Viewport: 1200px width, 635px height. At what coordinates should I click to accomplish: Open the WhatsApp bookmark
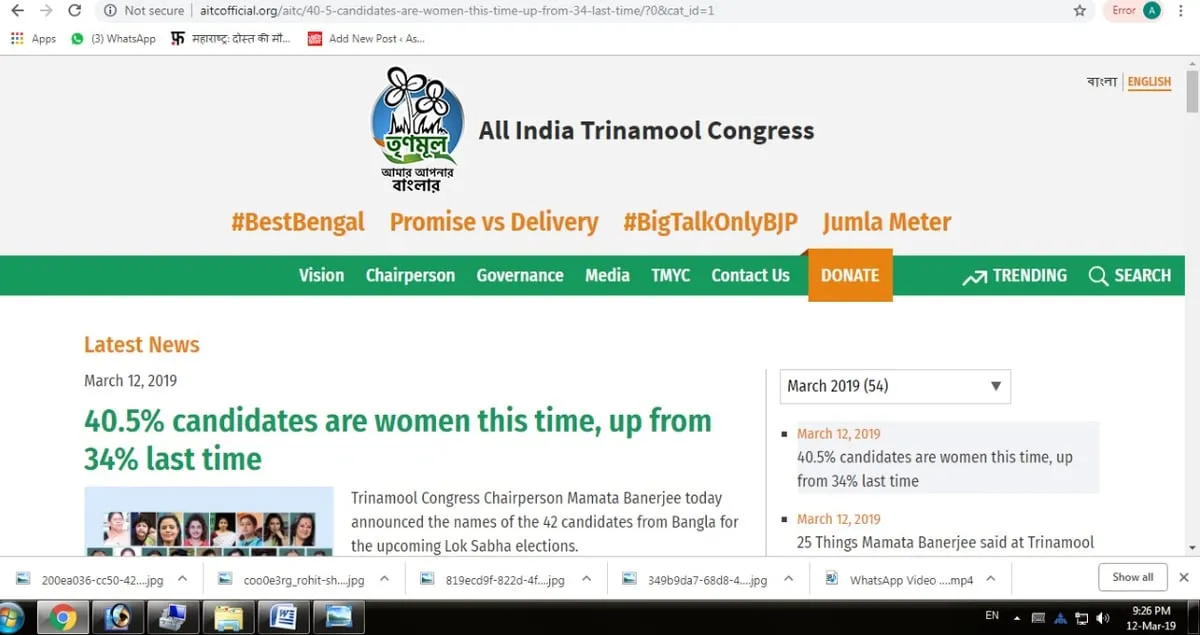click(x=114, y=39)
